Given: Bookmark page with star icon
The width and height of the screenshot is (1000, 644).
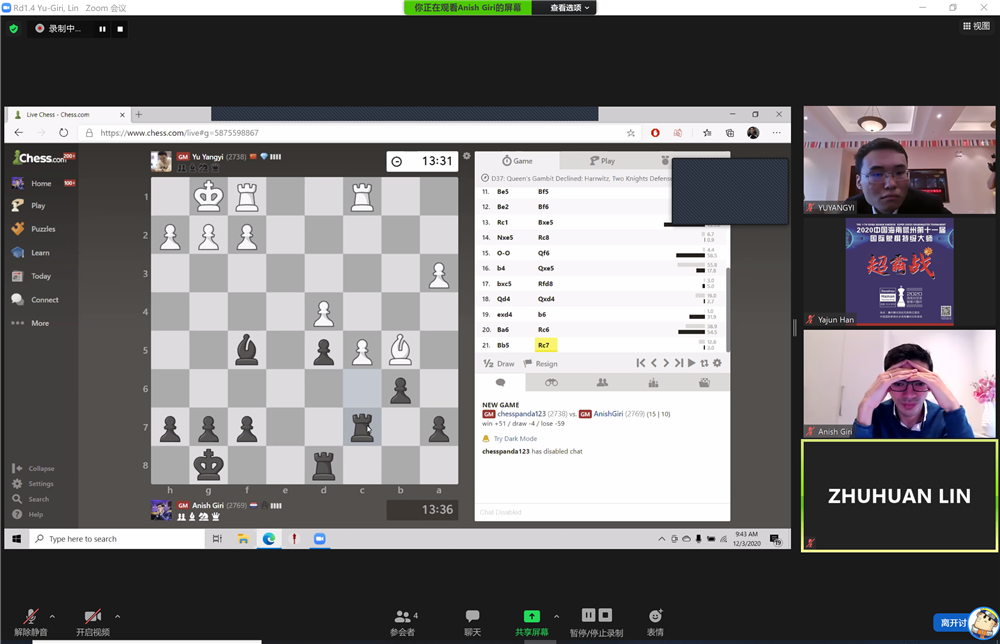Looking at the screenshot, I should [631, 133].
